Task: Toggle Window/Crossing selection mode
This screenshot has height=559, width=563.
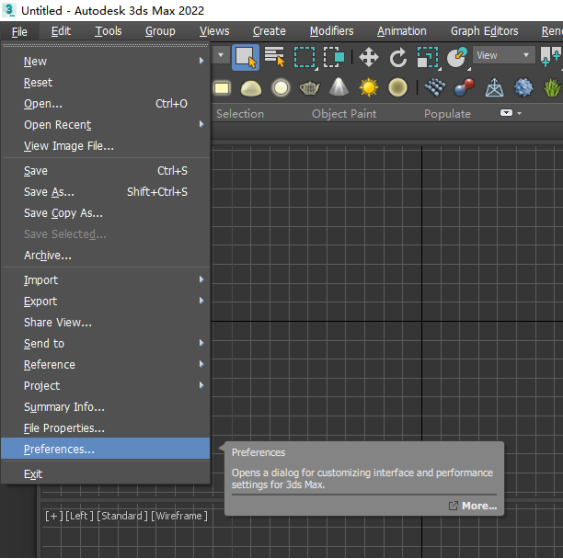Action: click(334, 57)
